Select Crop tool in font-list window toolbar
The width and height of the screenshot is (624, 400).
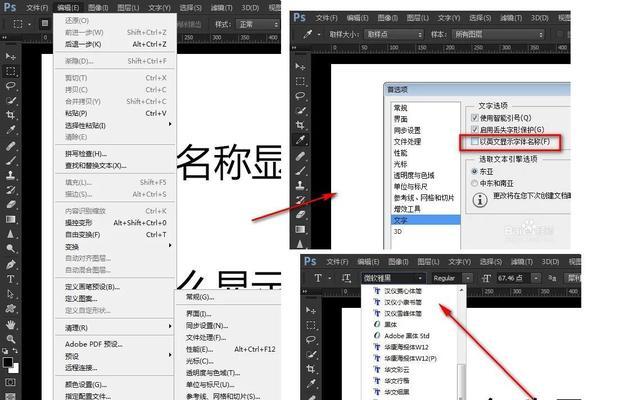coord(311,369)
